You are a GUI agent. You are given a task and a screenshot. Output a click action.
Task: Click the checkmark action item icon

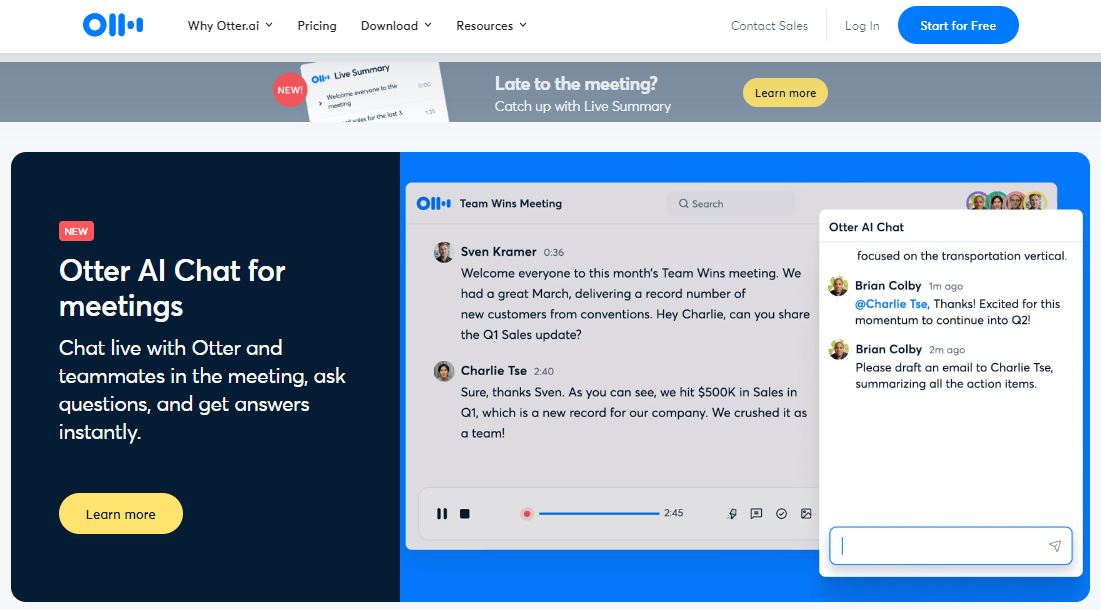tap(781, 513)
